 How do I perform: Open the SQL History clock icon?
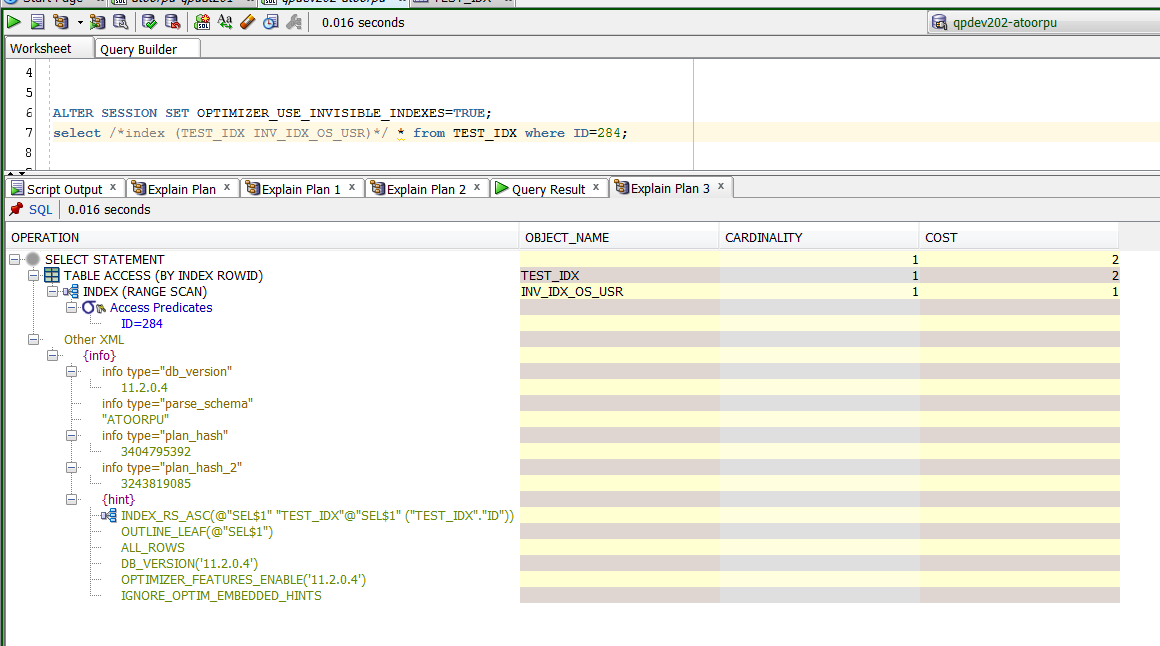(x=271, y=22)
